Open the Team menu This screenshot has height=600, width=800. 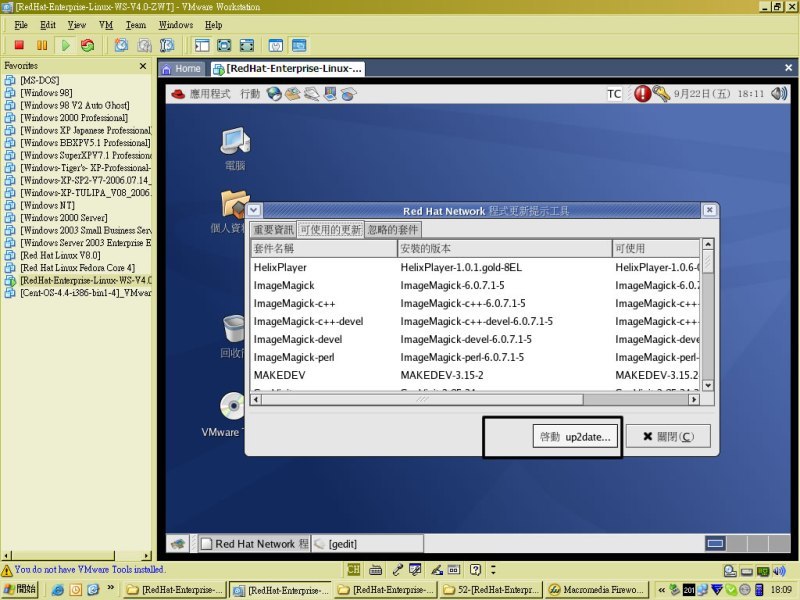tap(136, 24)
